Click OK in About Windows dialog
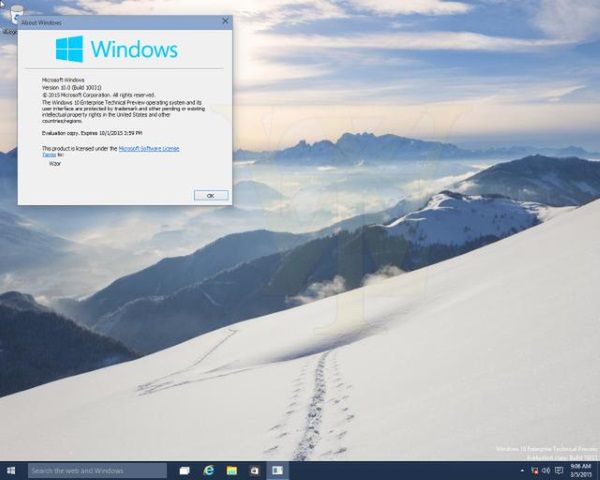This screenshot has height=480, width=600. [211, 195]
